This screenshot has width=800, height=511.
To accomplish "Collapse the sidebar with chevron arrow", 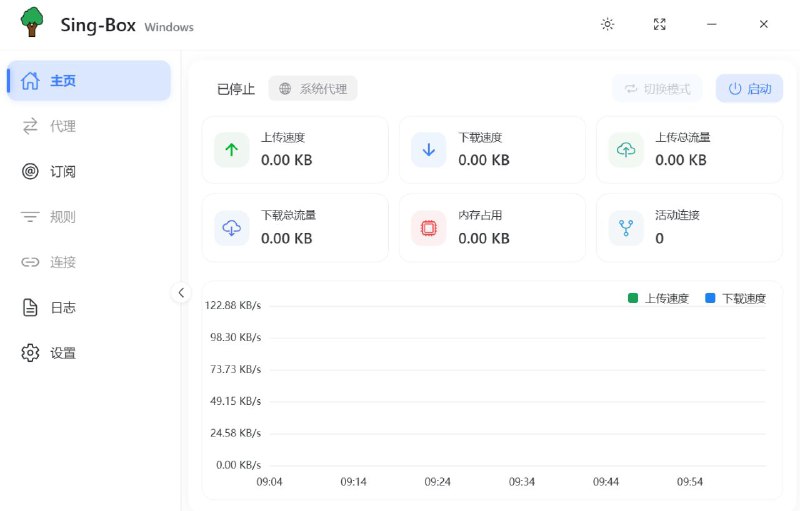I will [x=181, y=293].
